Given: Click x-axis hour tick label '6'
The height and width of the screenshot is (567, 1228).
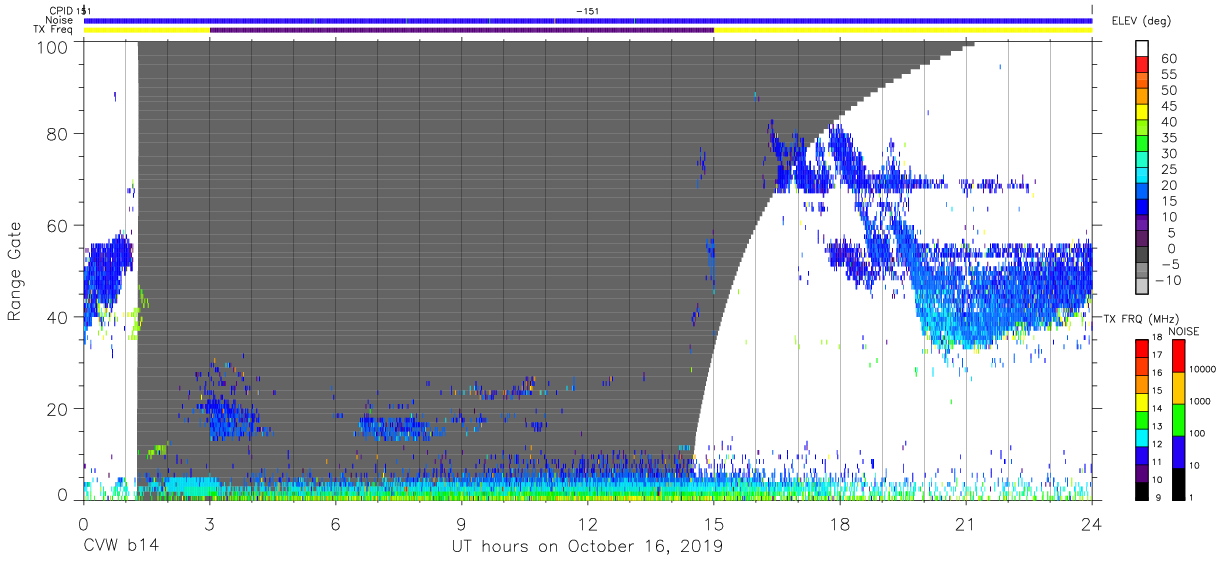Looking at the screenshot, I should pyautogui.click(x=336, y=523).
